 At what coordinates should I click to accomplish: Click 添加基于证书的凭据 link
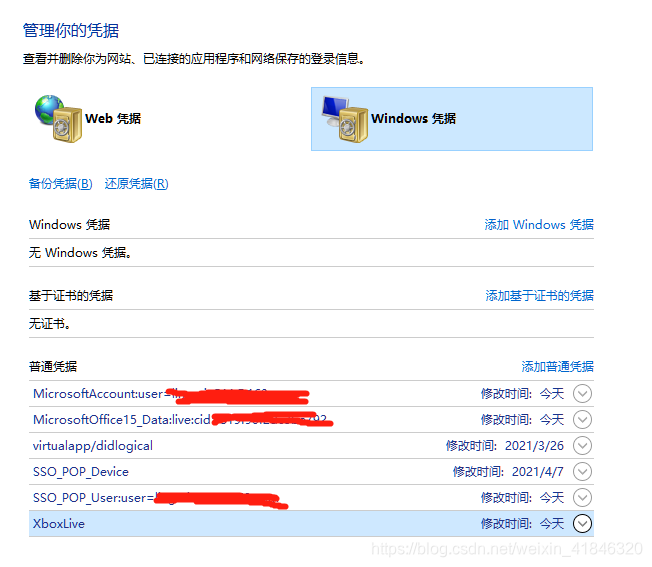[539, 296]
